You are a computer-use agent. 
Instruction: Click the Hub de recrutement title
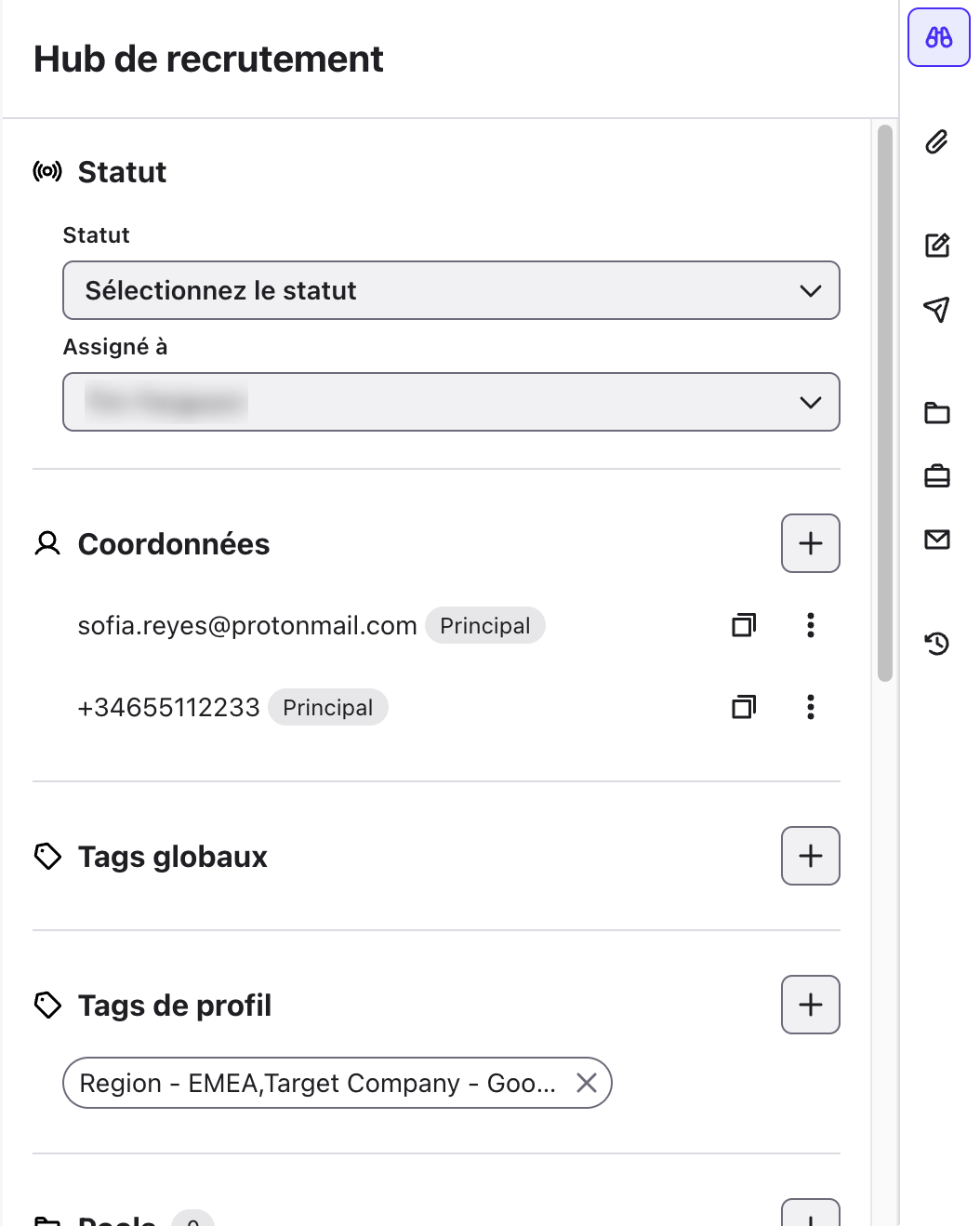209,59
